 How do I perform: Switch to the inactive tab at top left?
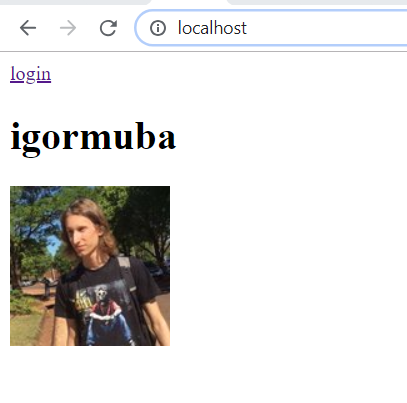click(75, 2)
